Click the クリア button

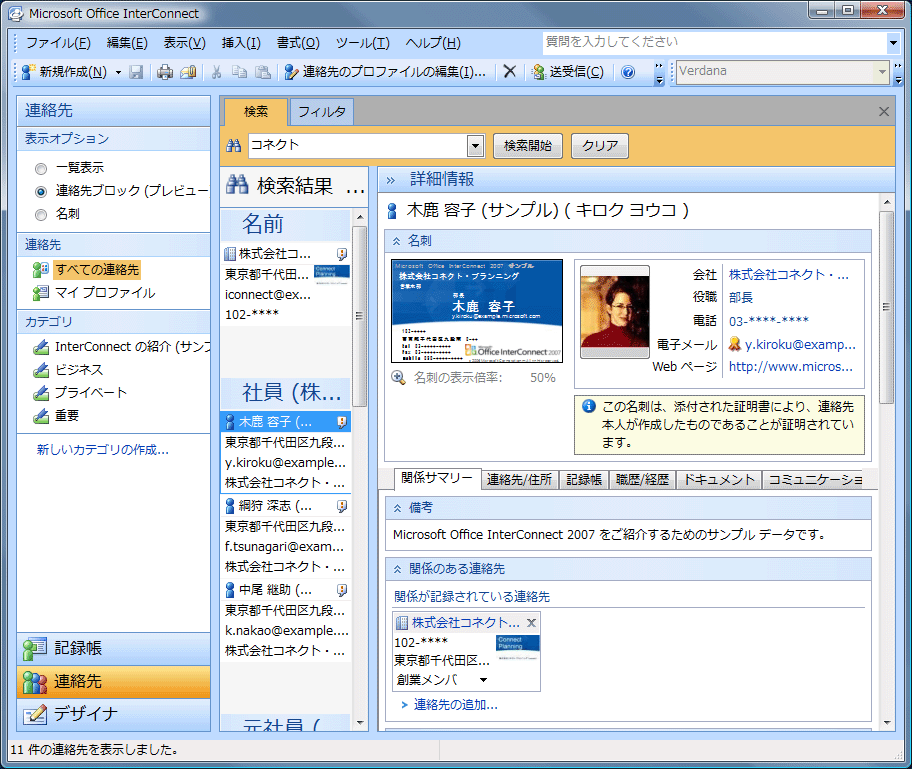pyautogui.click(x=600, y=145)
